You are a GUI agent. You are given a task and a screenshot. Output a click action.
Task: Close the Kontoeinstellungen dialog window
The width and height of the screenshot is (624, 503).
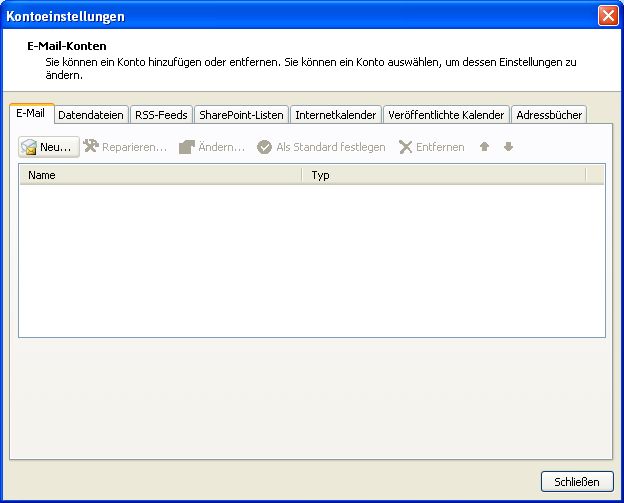click(x=607, y=15)
